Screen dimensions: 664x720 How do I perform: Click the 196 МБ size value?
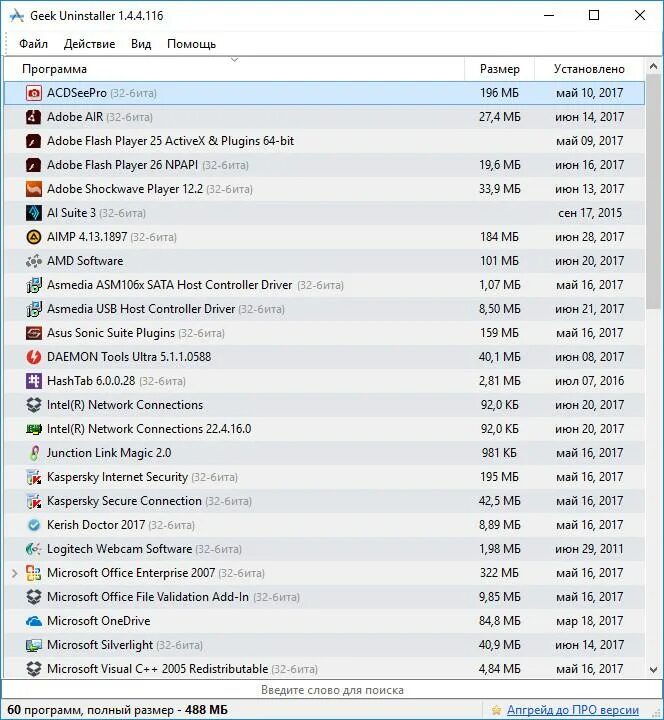click(x=499, y=93)
